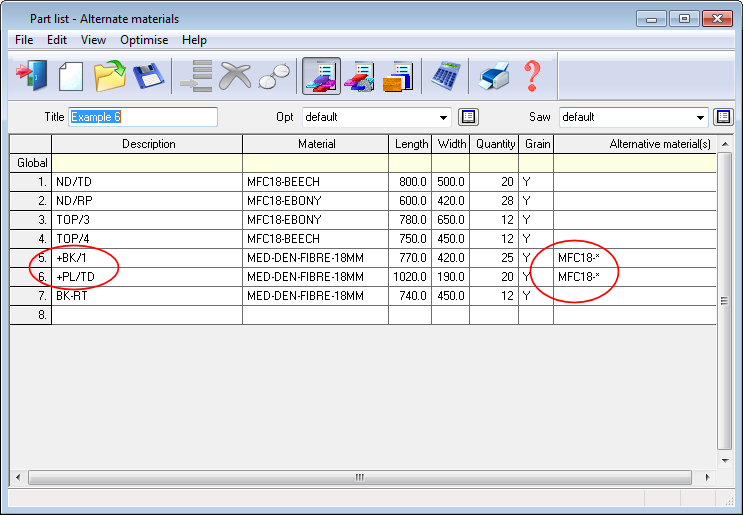Click the TOP/3 description cell
Image resolution: width=743 pixels, height=515 pixels.
pyautogui.click(x=147, y=220)
